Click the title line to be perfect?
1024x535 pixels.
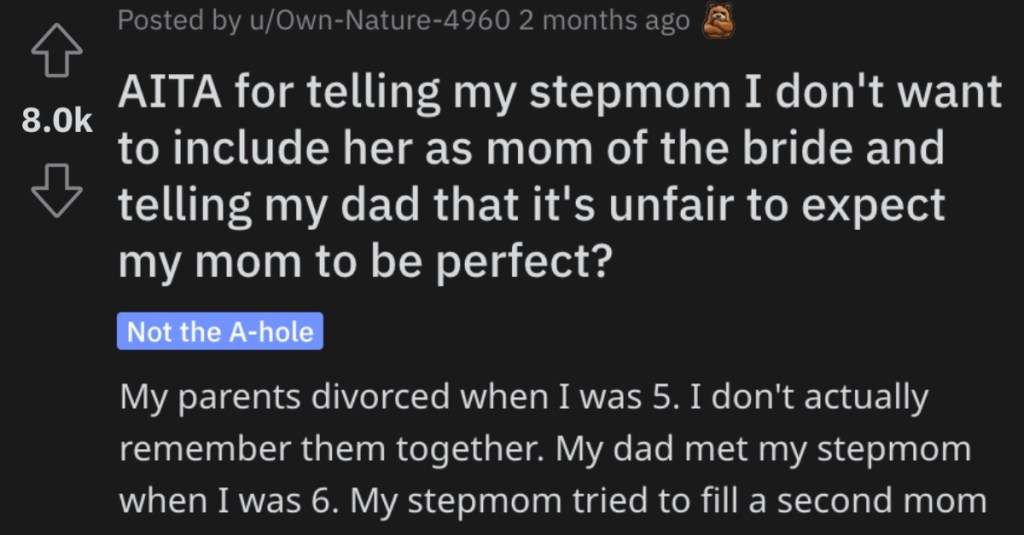tap(366, 261)
